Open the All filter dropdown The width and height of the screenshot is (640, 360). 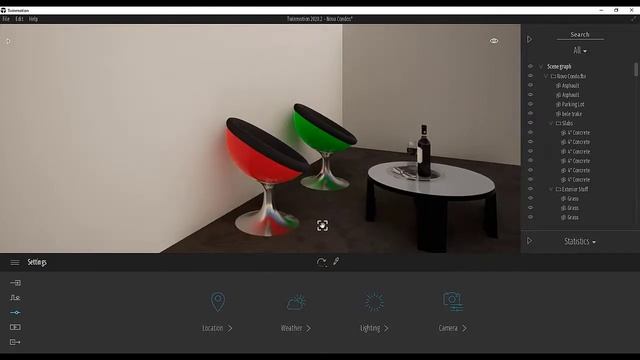click(580, 51)
